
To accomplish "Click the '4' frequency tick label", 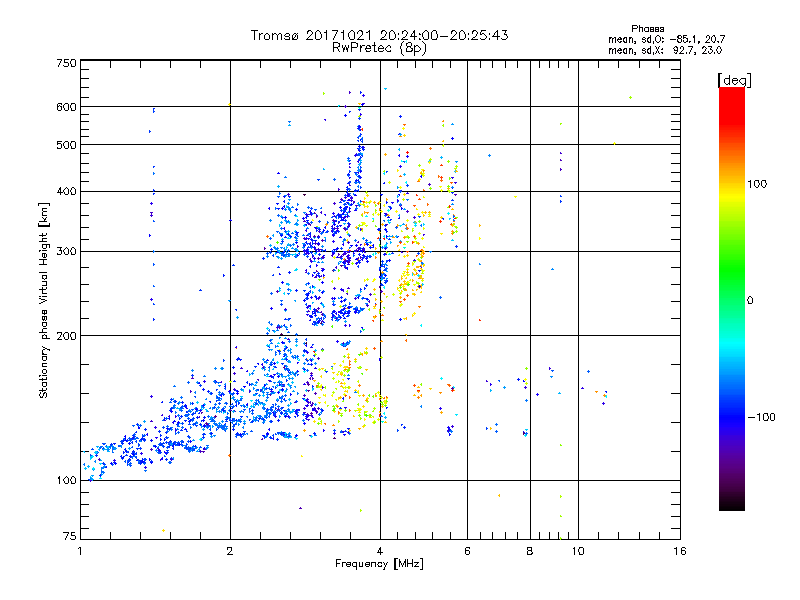I will click(380, 551).
